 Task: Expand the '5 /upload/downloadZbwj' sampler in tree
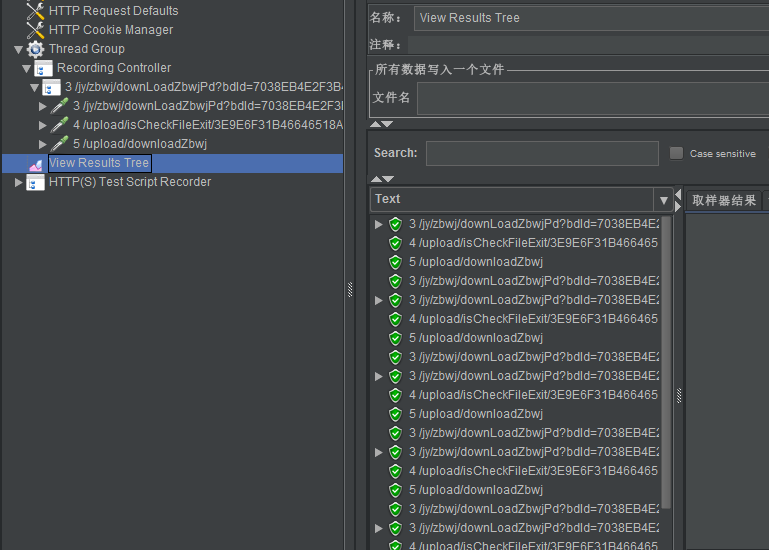click(43, 144)
